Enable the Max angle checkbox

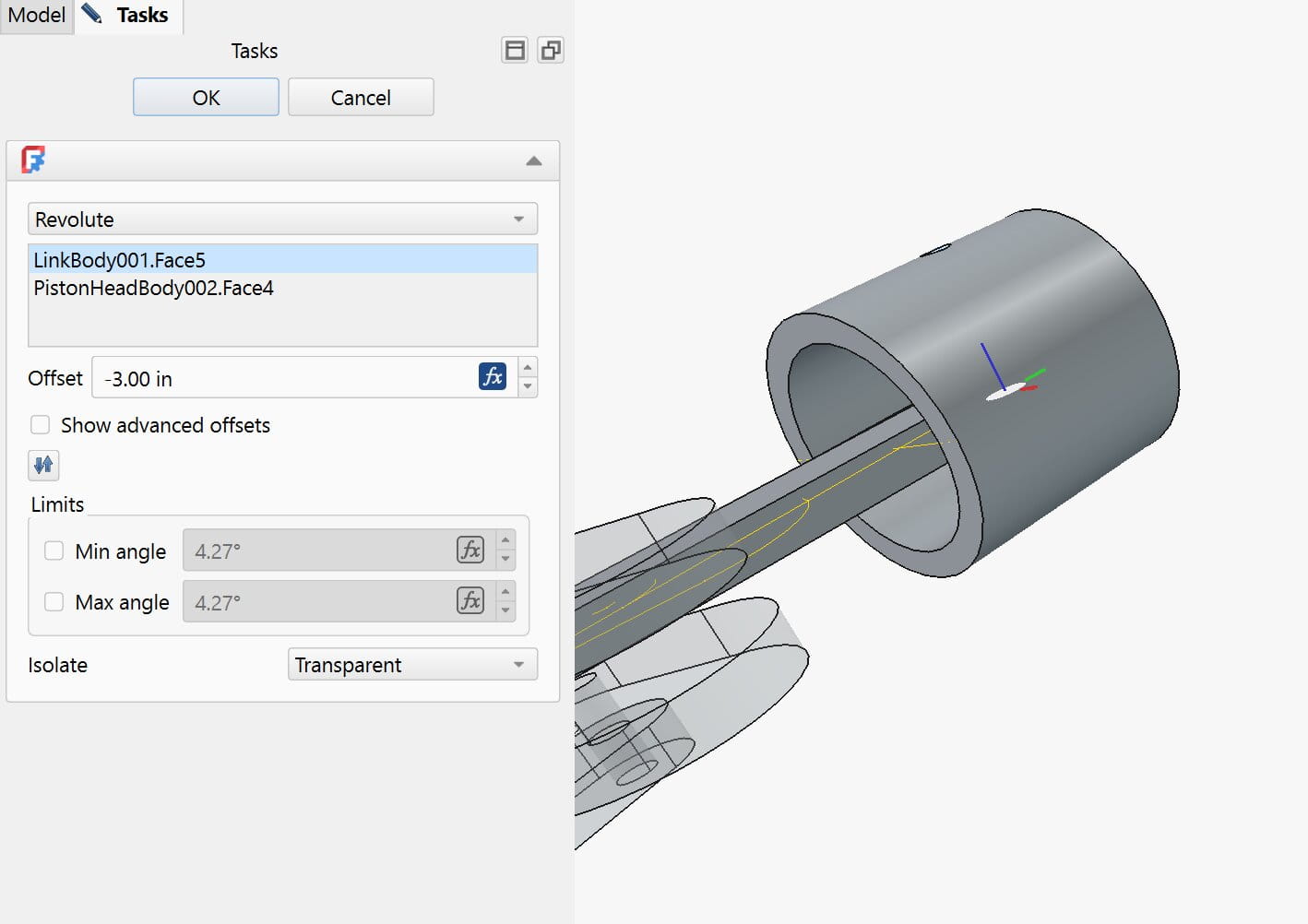coord(54,602)
